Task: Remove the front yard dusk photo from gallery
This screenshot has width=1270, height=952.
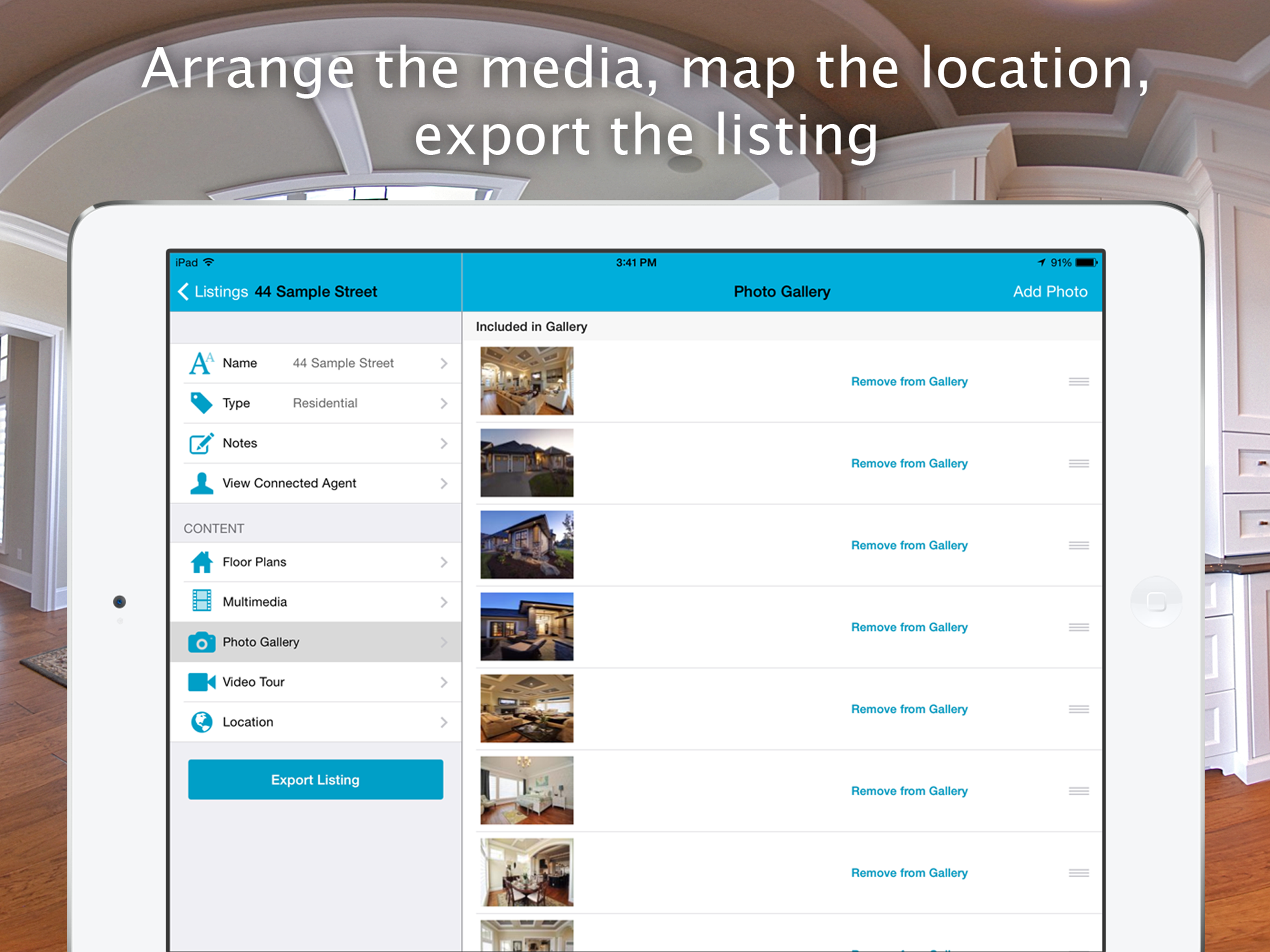Action: (909, 545)
